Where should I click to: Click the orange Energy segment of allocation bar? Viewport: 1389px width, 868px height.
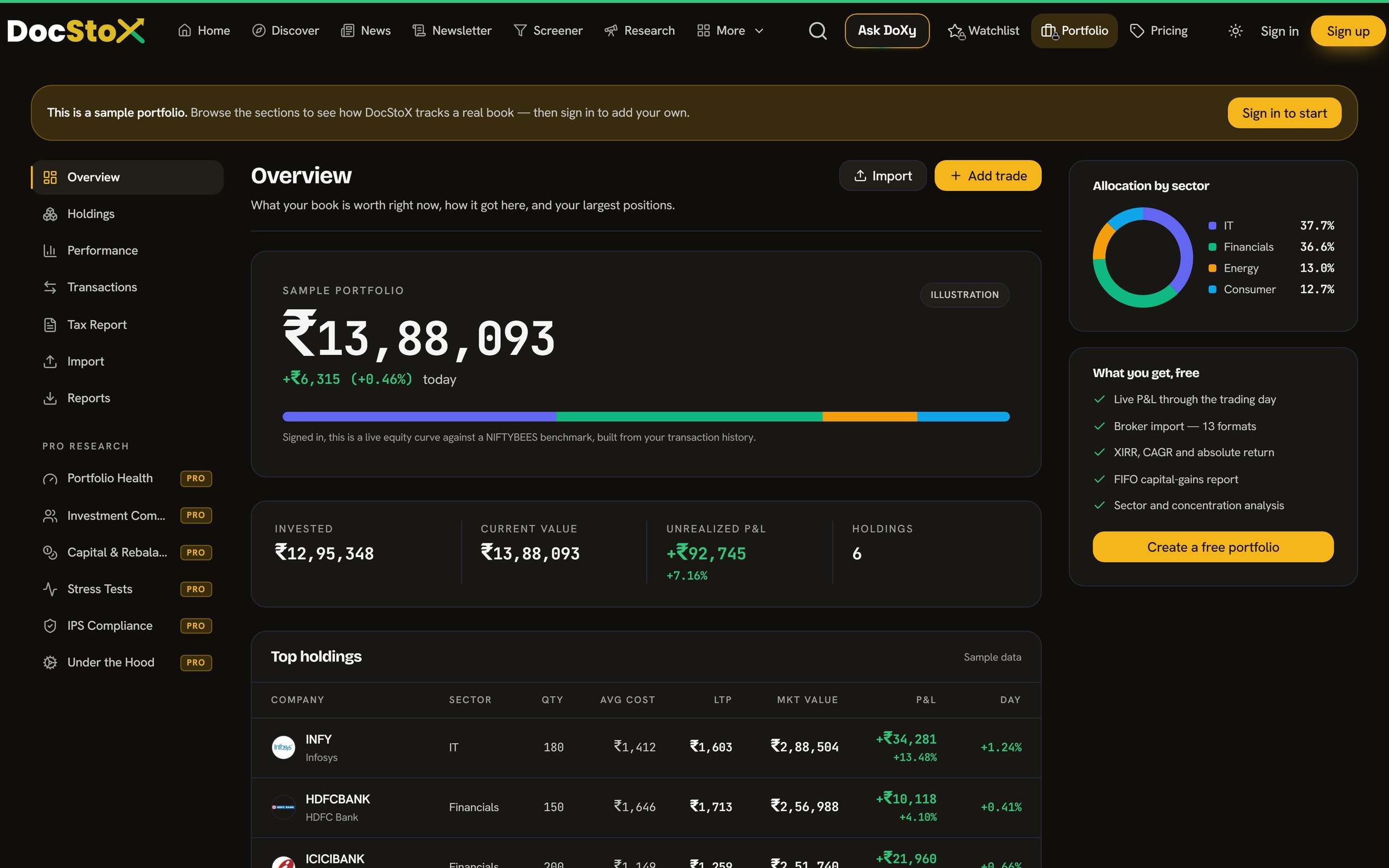870,417
